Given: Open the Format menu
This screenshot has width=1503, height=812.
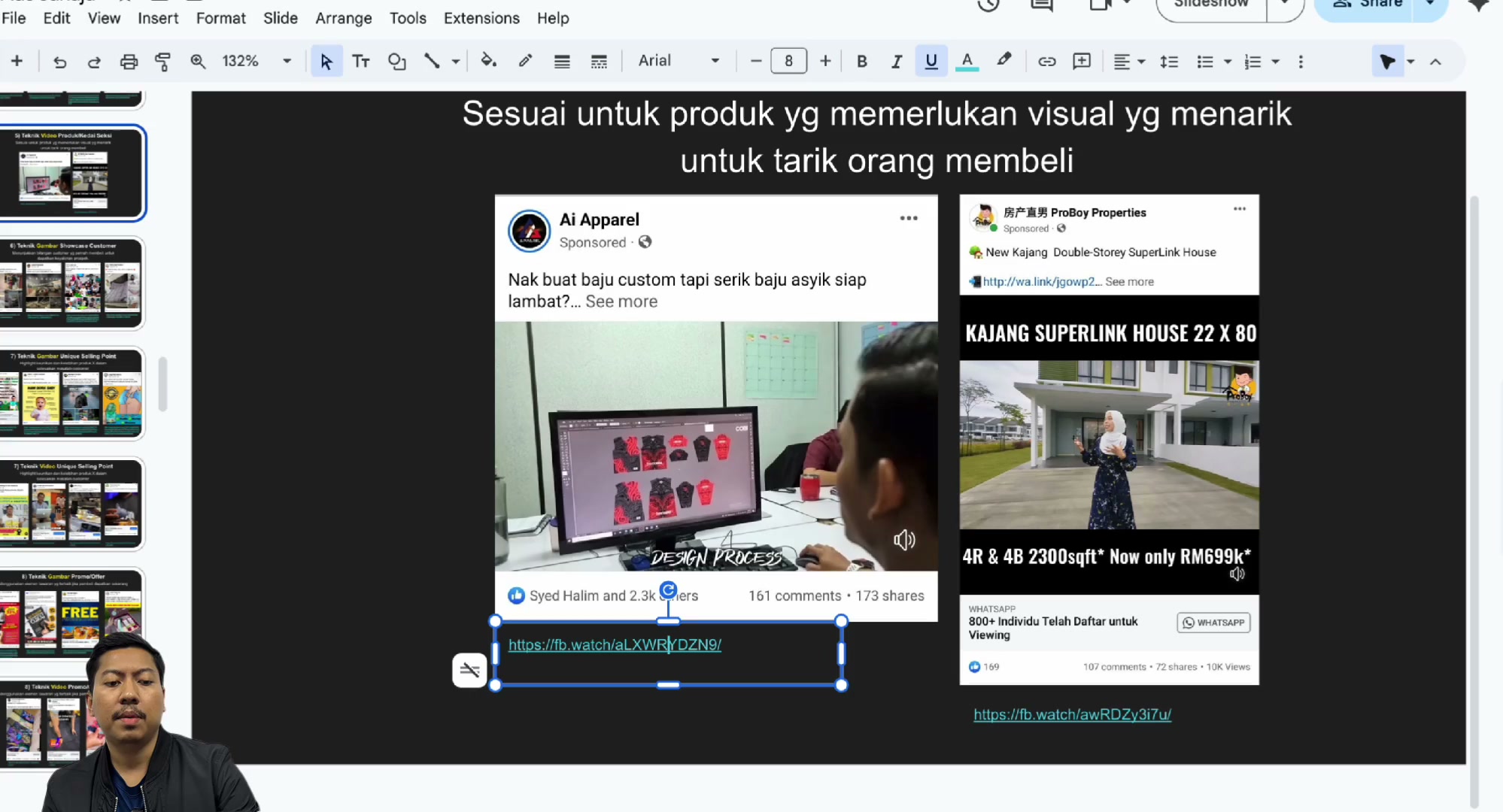Looking at the screenshot, I should tap(221, 18).
